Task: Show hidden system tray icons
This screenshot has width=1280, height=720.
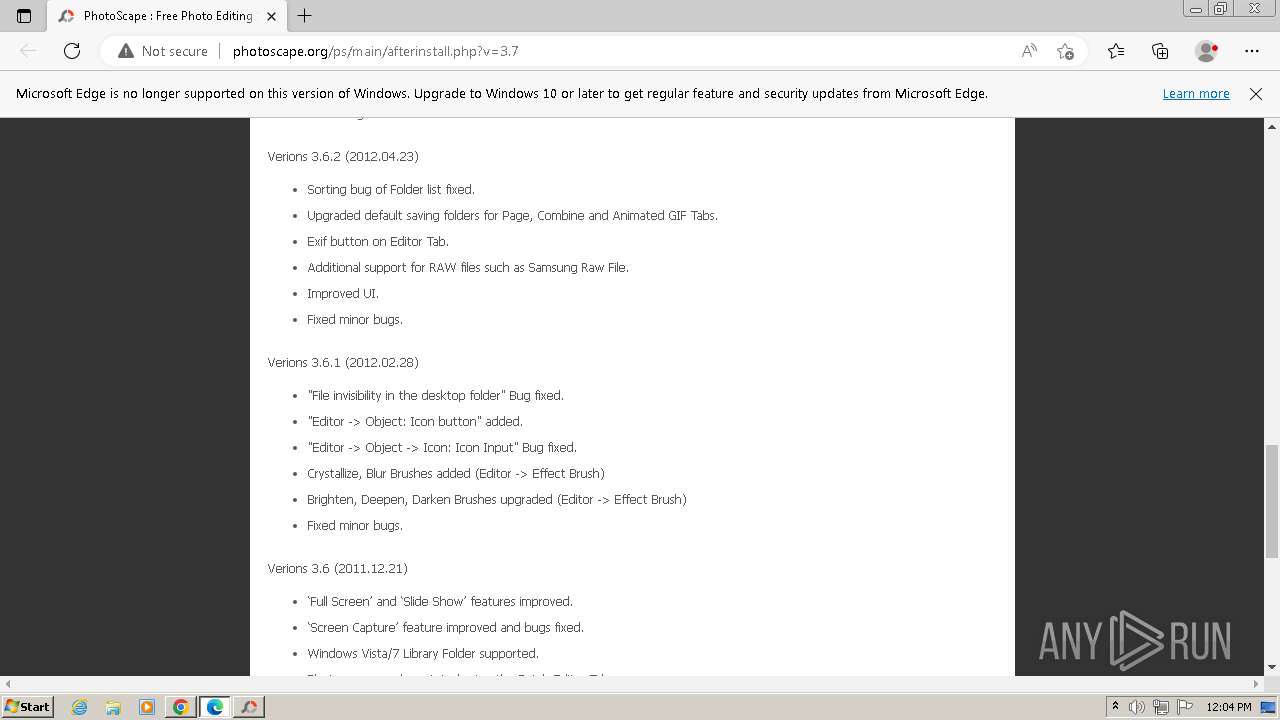Action: coord(1116,707)
